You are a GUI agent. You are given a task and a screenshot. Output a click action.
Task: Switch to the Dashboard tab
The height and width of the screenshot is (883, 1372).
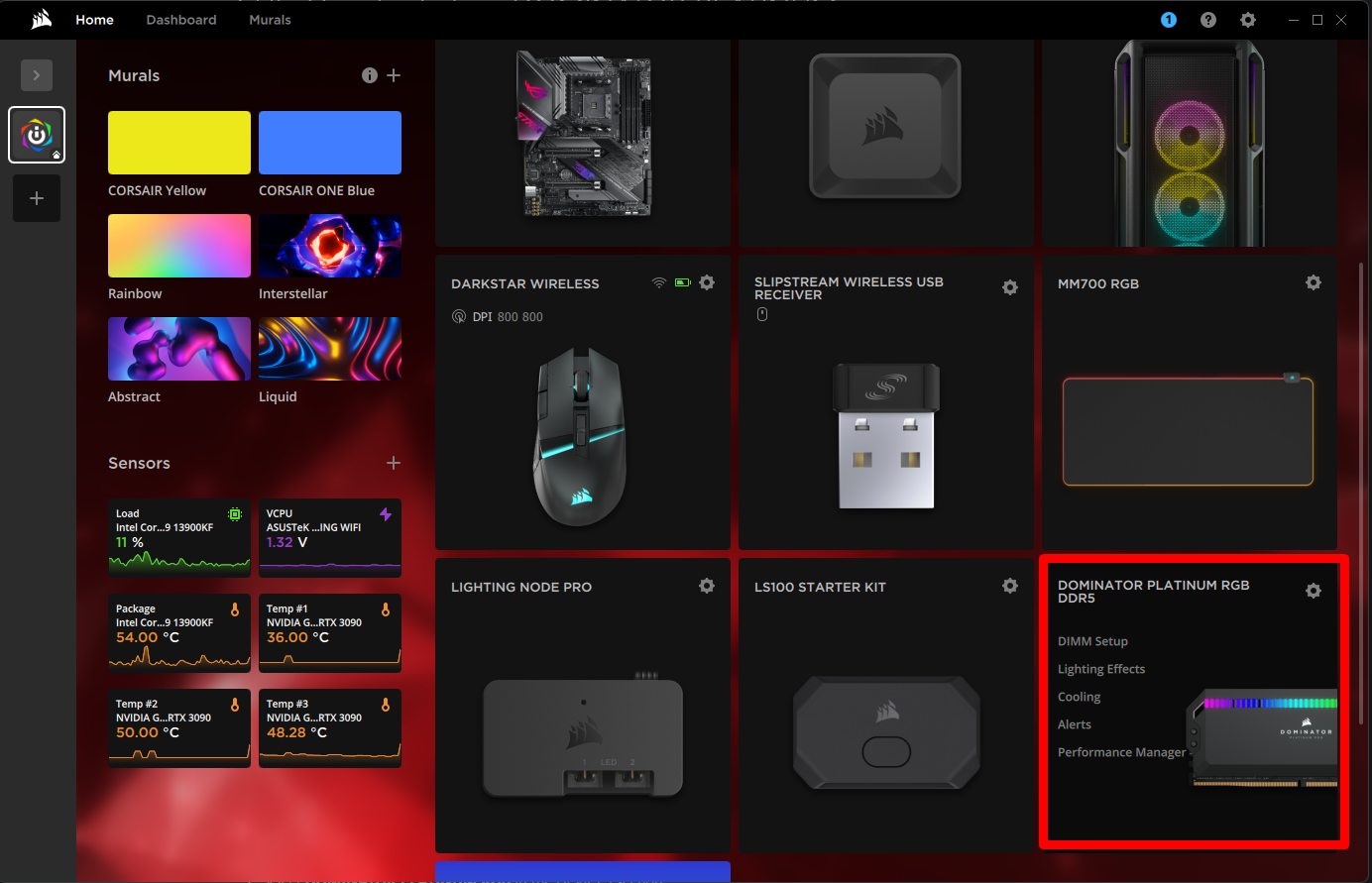point(181,20)
